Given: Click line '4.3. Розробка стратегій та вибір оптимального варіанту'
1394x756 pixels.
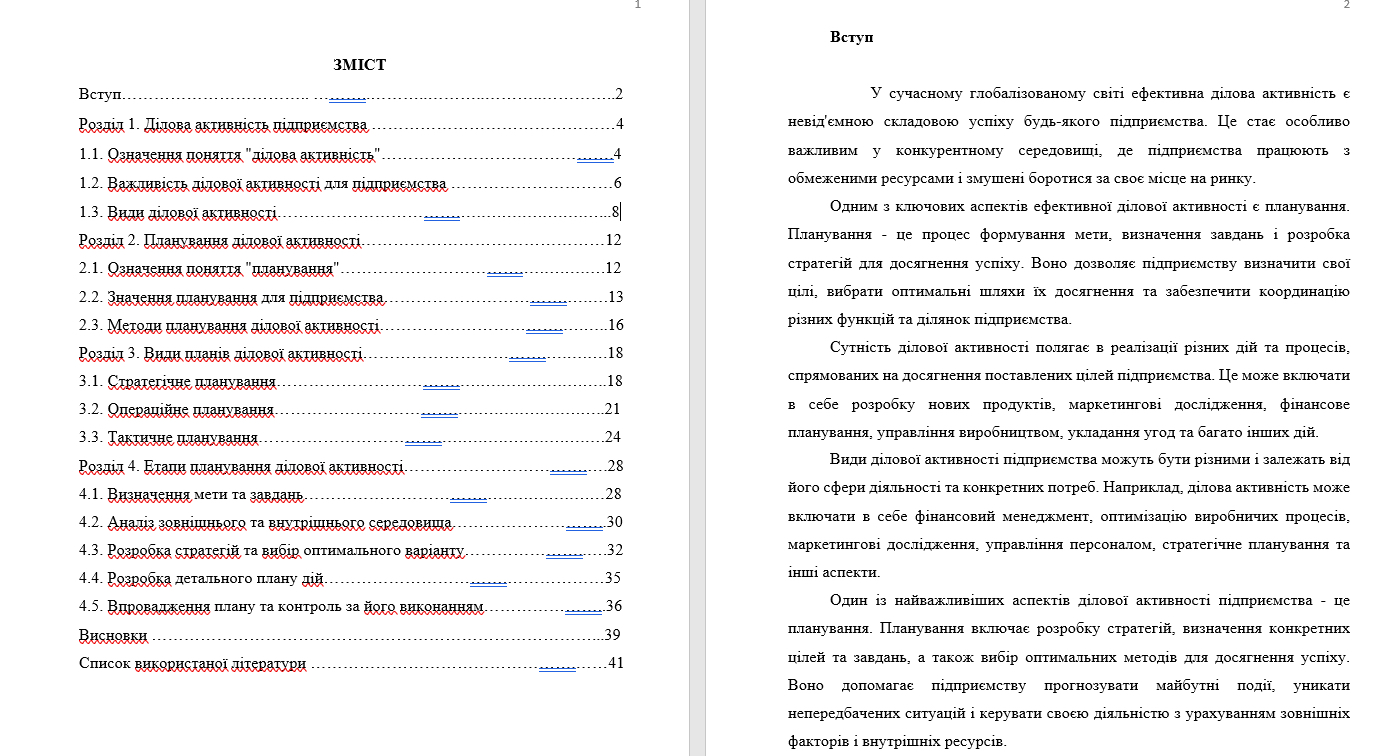Looking at the screenshot, I should click(x=351, y=550).
